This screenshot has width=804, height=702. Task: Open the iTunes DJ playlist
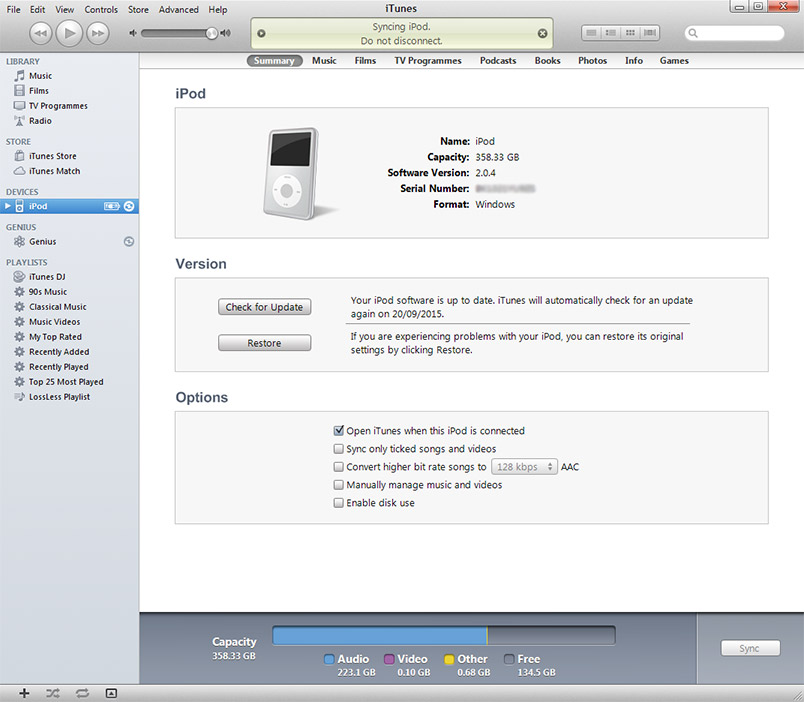pyautogui.click(x=69, y=277)
